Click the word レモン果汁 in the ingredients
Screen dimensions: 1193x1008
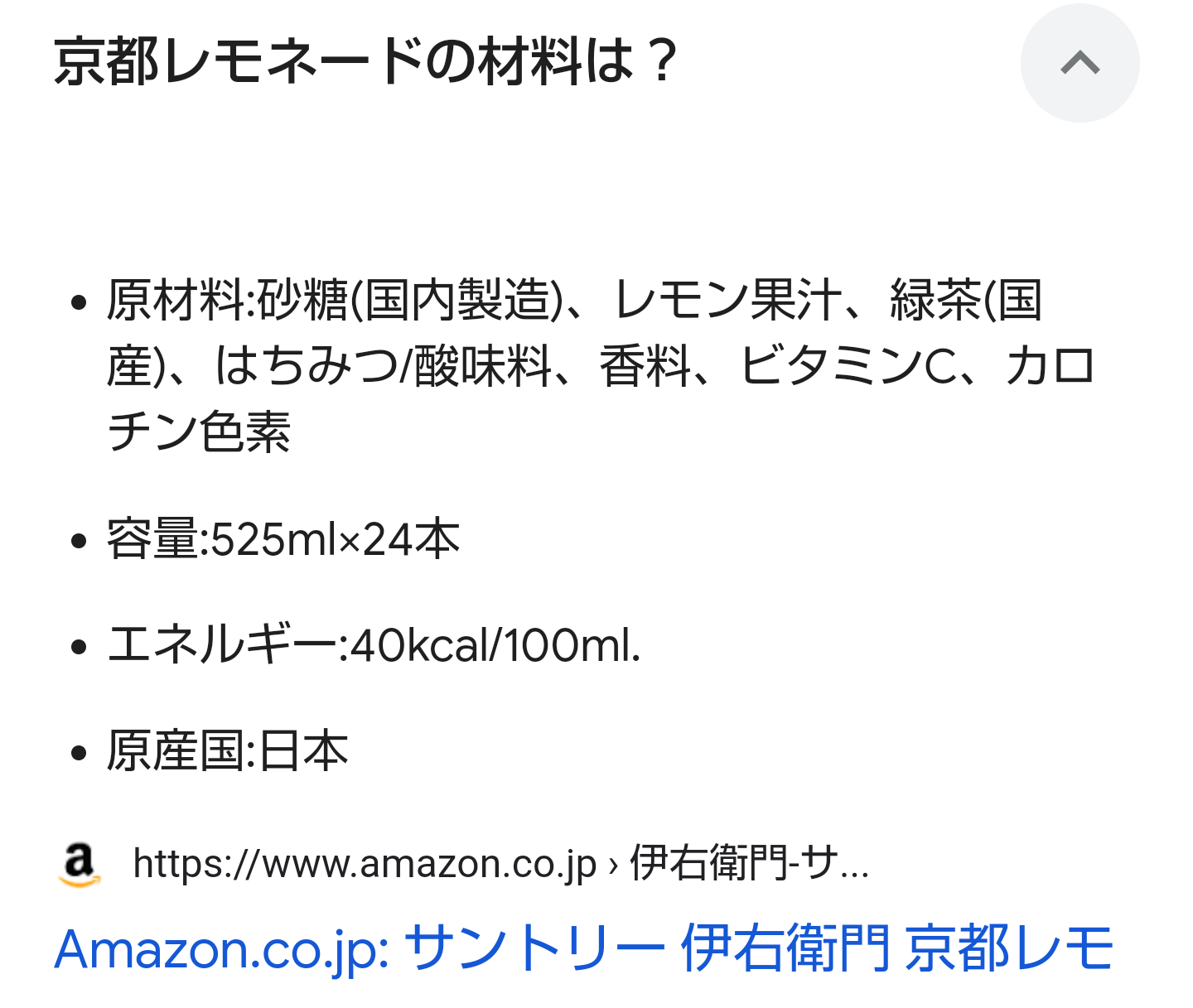[x=727, y=300]
